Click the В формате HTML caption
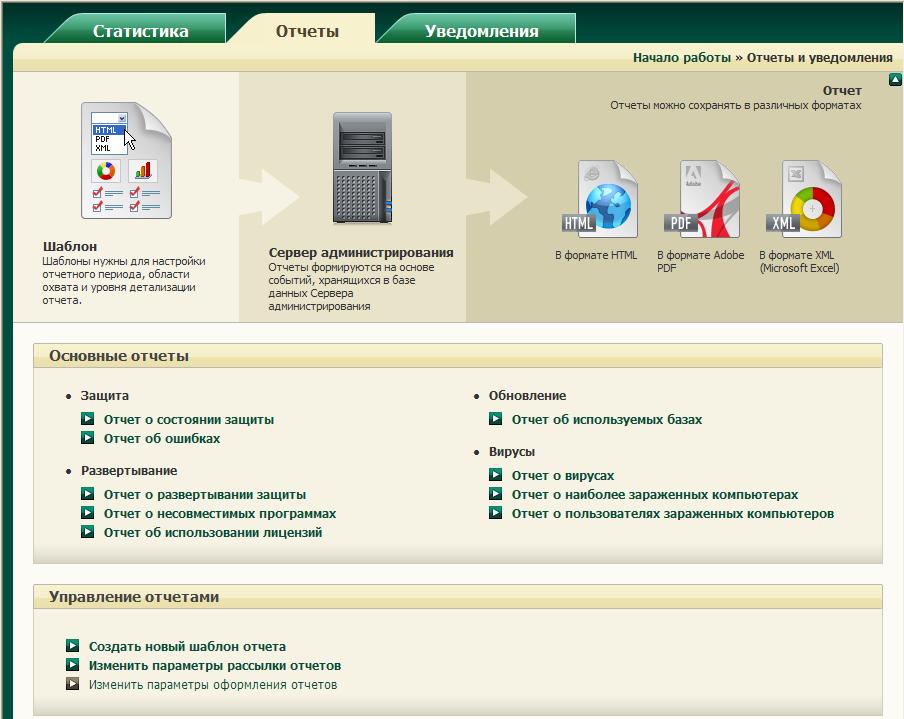The height and width of the screenshot is (719, 904). [596, 255]
